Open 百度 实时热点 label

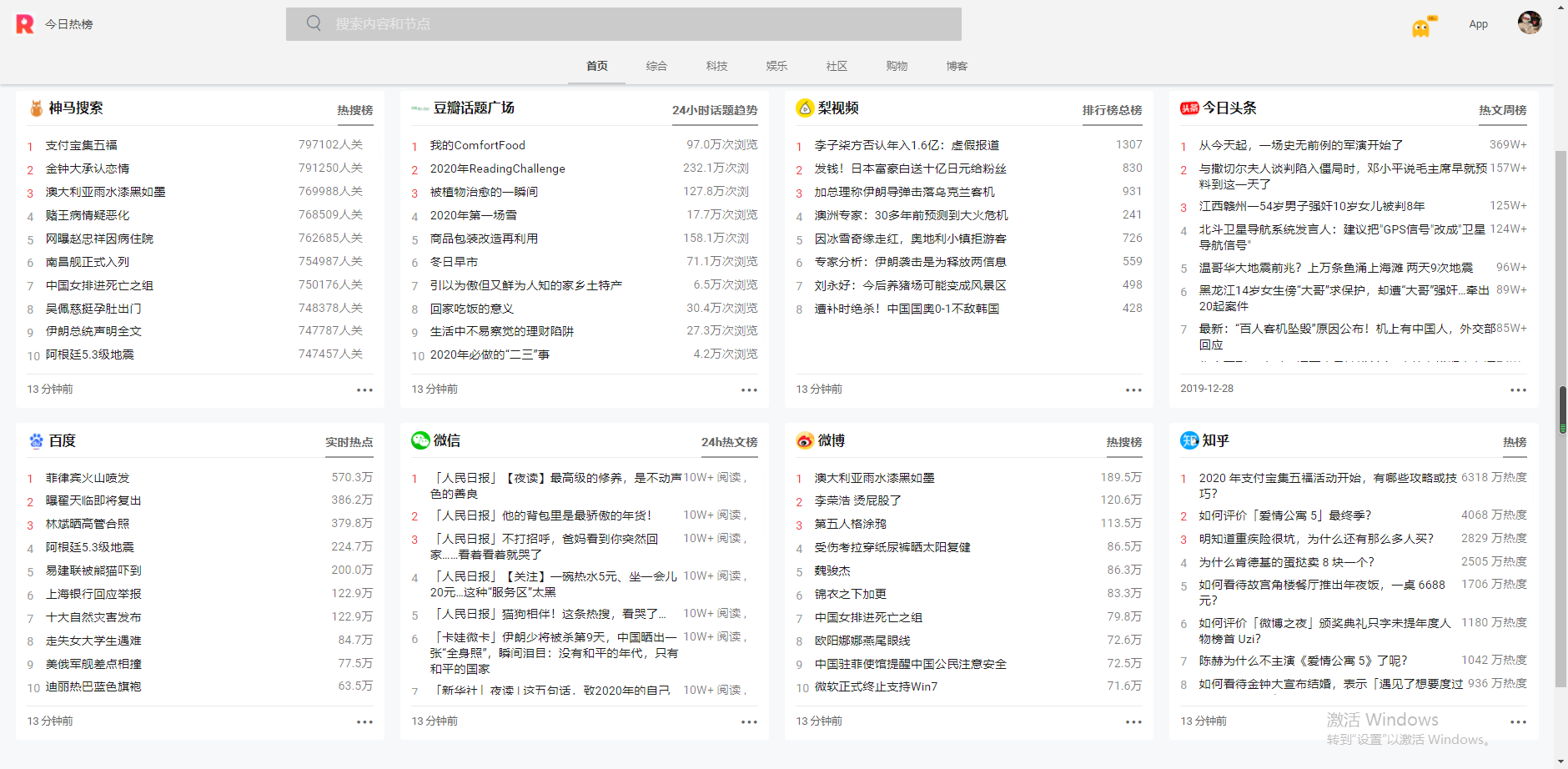click(349, 442)
